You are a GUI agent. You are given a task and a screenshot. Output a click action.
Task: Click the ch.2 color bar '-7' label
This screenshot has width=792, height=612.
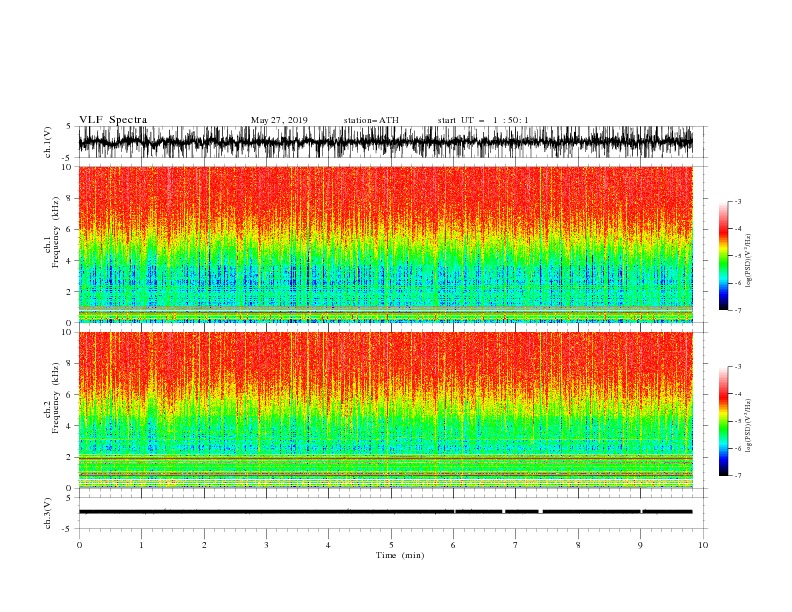[737, 476]
